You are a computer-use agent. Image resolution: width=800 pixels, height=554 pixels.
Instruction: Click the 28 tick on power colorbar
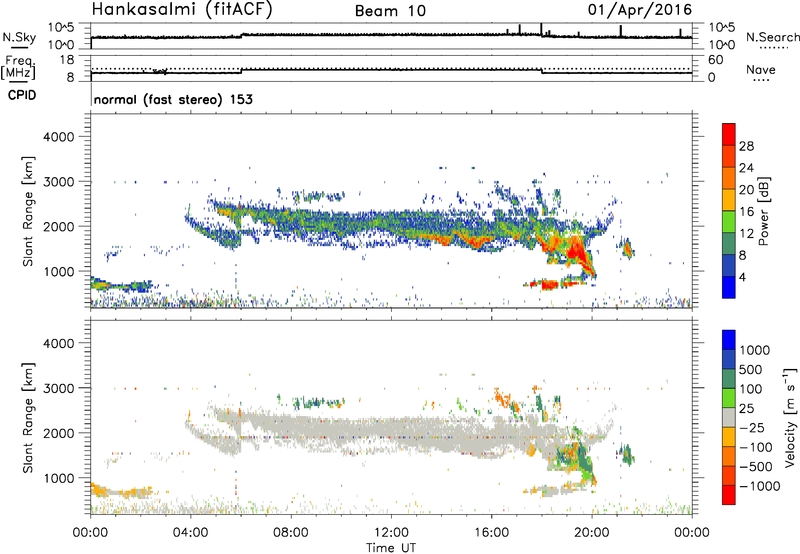[746, 146]
